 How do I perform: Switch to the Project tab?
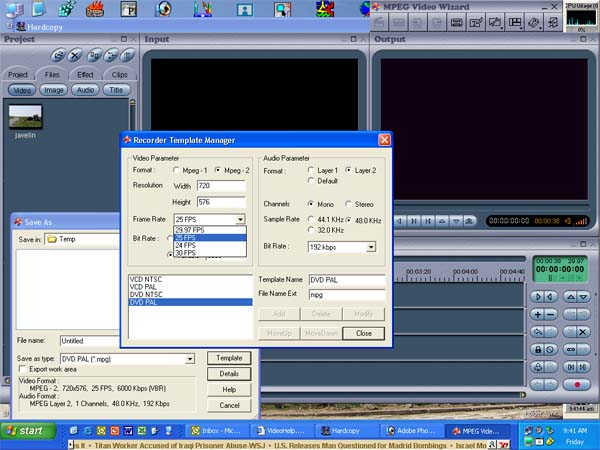click(x=18, y=75)
